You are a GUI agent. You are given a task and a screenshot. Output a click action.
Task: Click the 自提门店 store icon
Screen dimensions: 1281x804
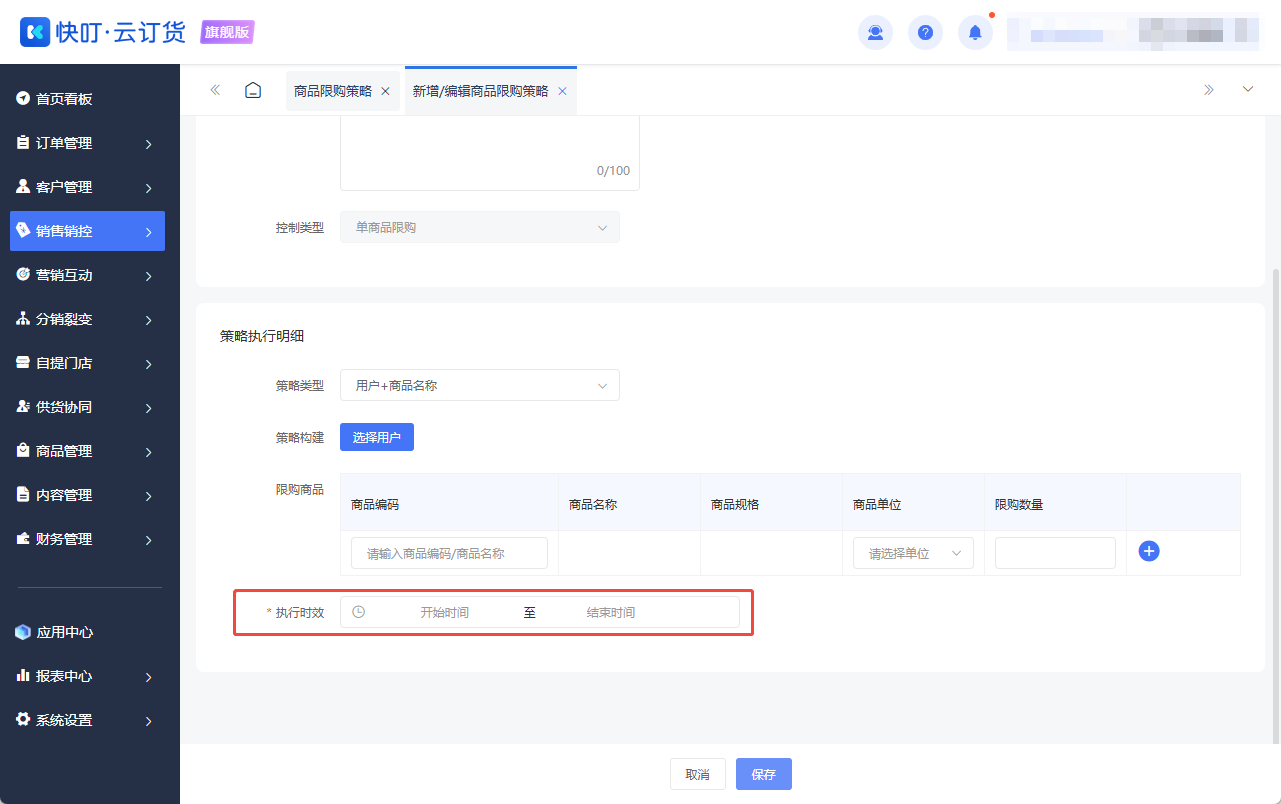23,362
